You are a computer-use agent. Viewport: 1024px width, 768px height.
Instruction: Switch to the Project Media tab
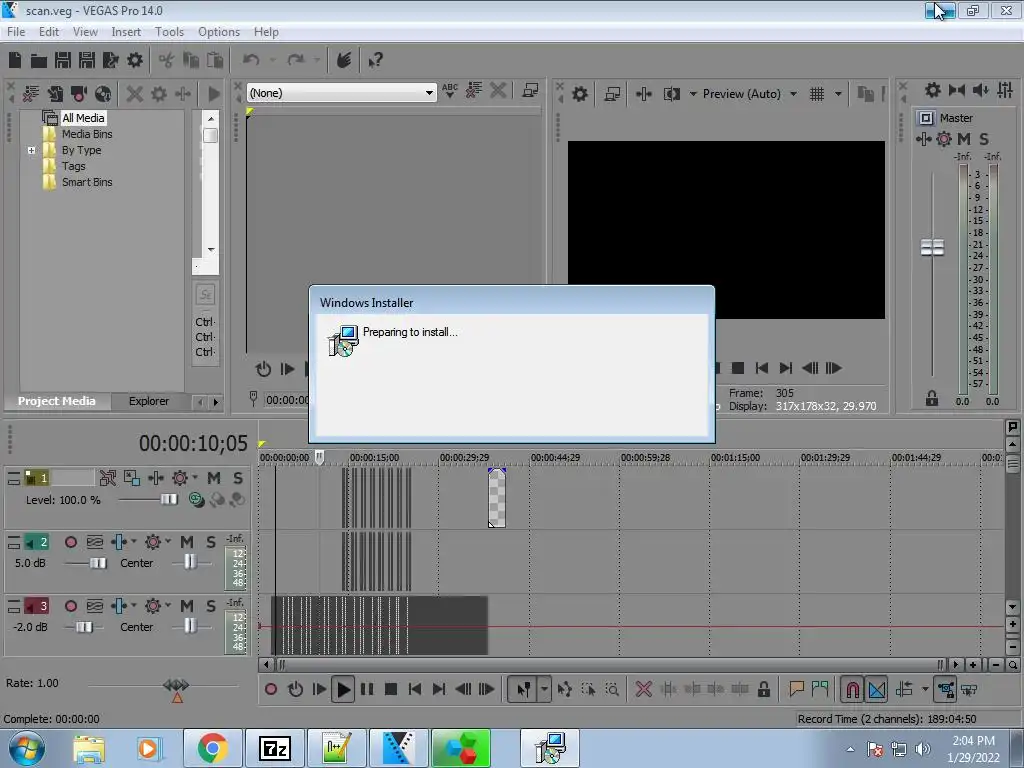click(x=56, y=401)
